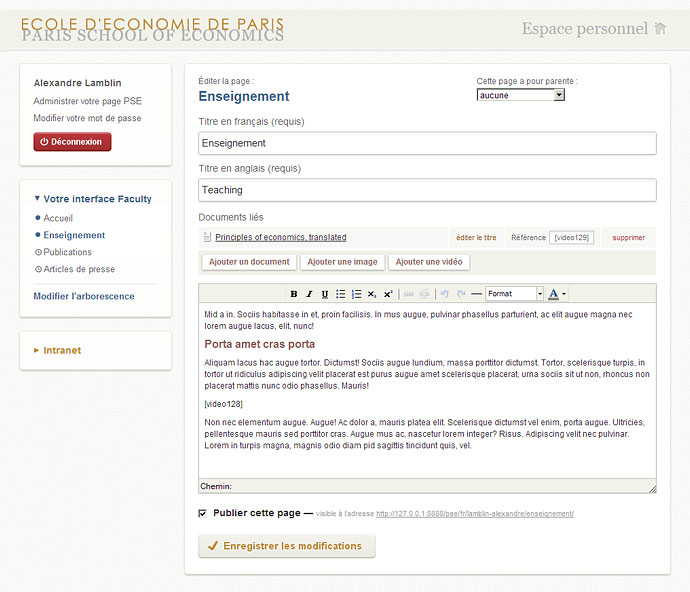The width and height of the screenshot is (690, 592).
Task: Open Accueil in the Faculty menu
Action: pyautogui.click(x=58, y=218)
